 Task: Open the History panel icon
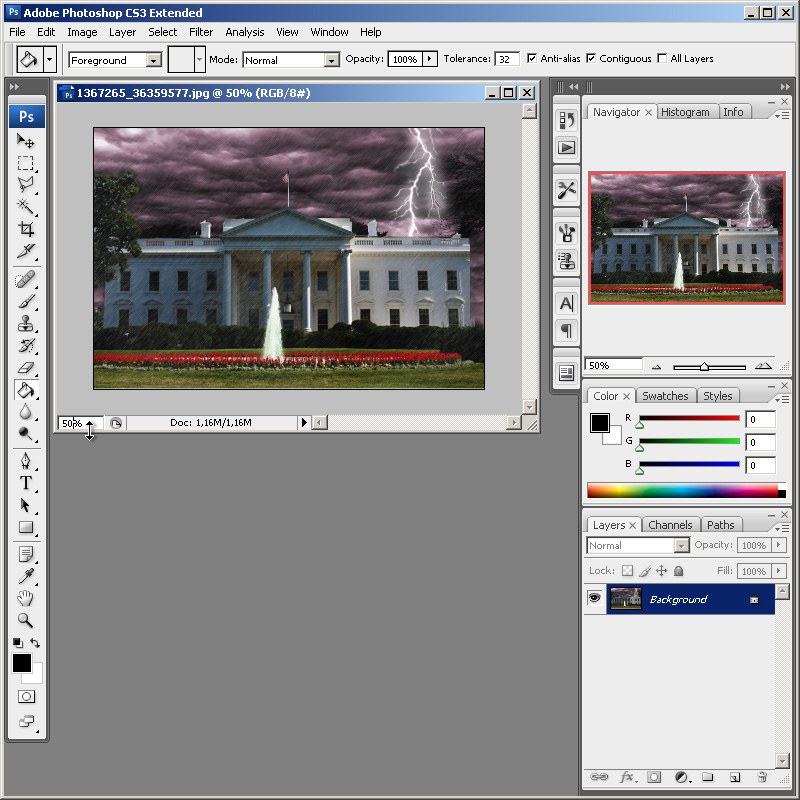566,120
